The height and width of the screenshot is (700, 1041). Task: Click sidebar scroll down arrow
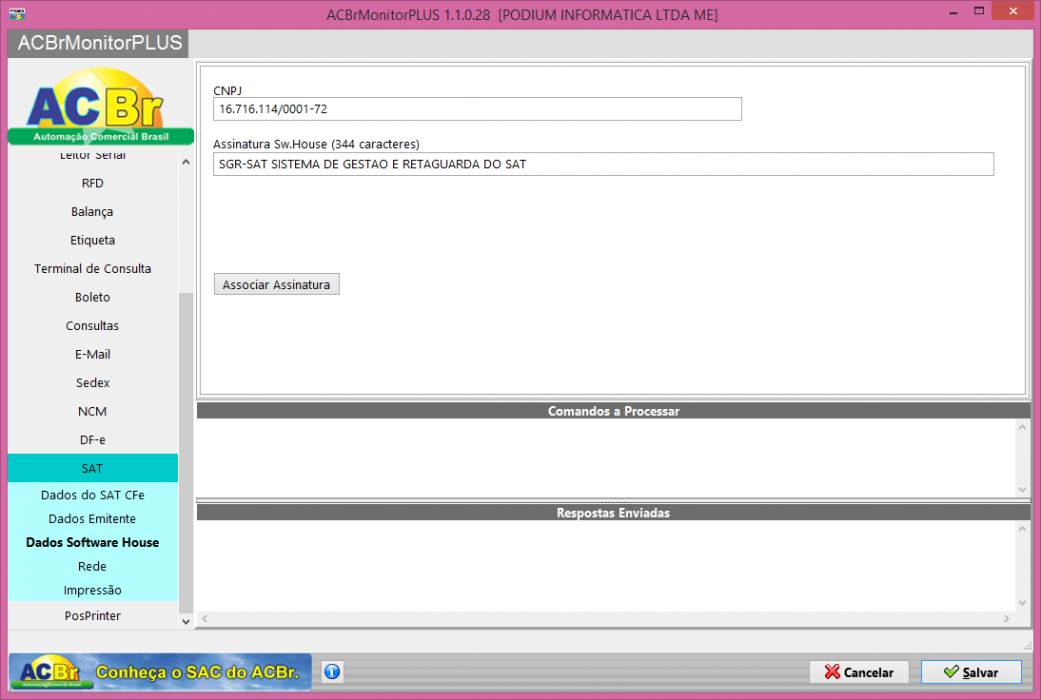point(186,622)
